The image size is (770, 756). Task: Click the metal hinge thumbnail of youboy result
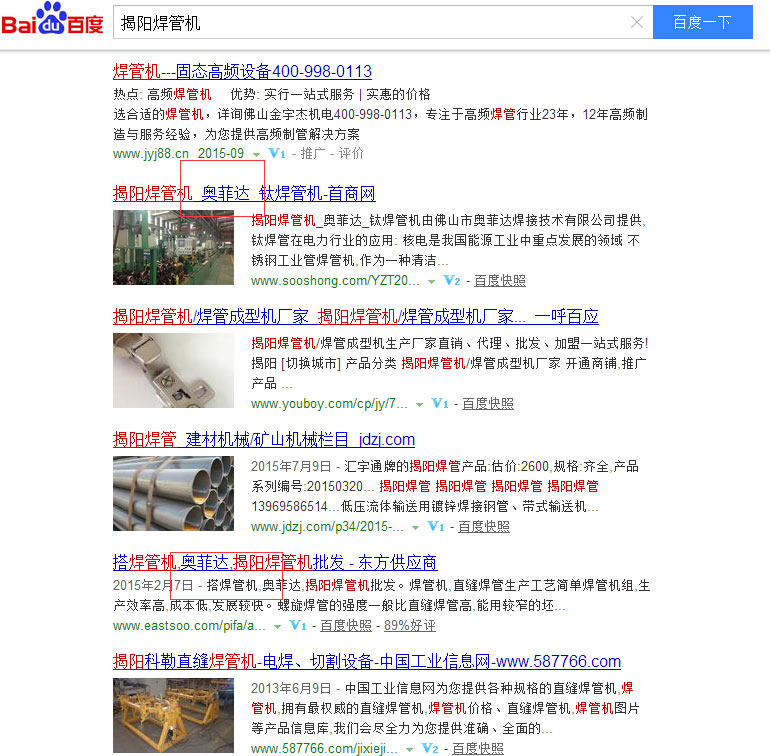coord(173,370)
